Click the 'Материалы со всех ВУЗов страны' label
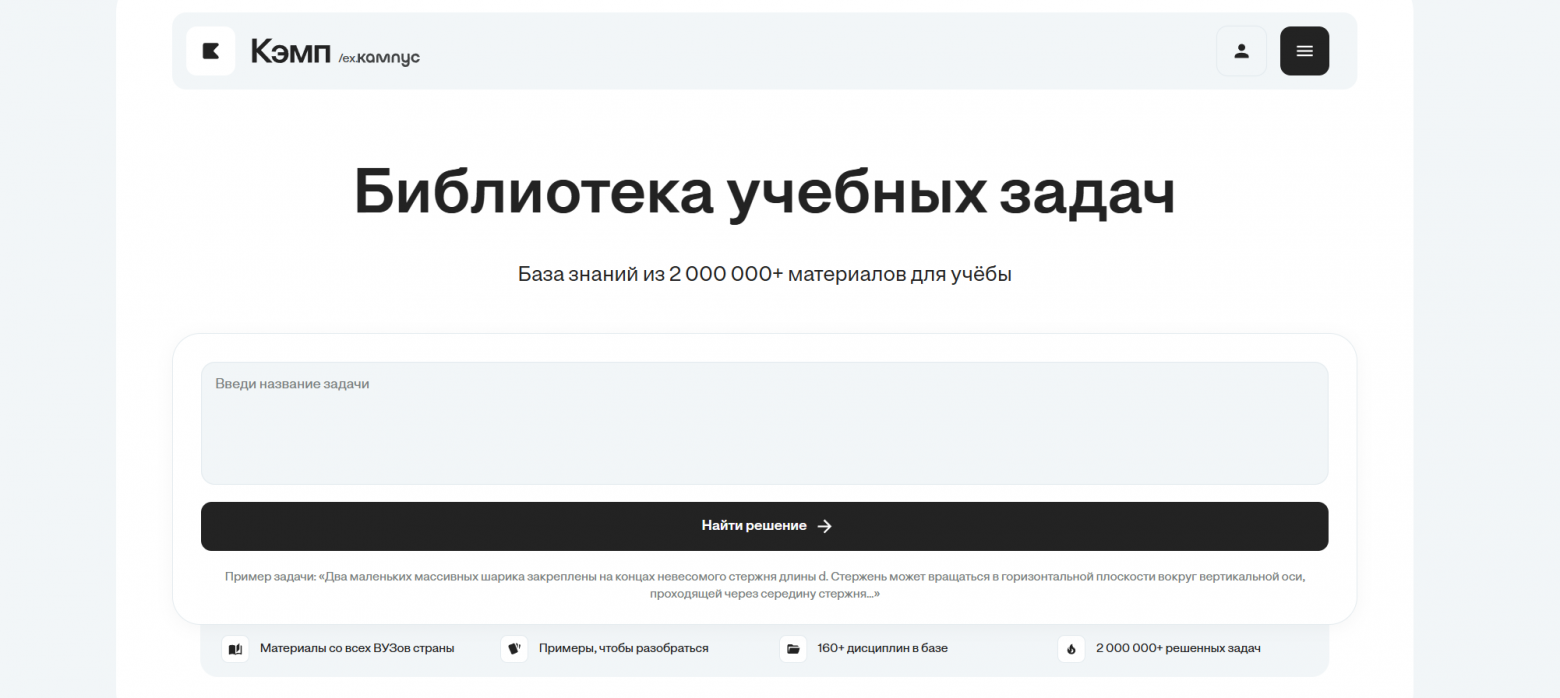The height and width of the screenshot is (698, 1560). coord(357,647)
